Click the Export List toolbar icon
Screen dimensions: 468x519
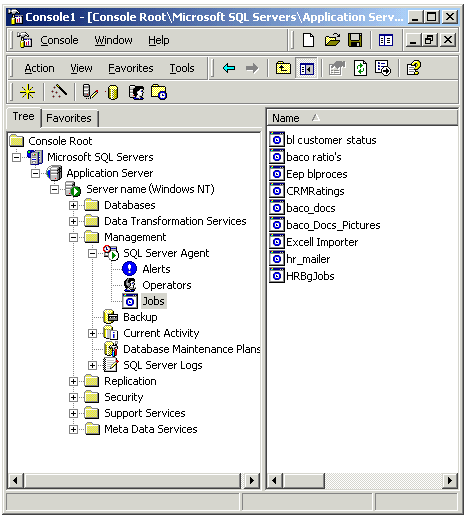[x=383, y=68]
